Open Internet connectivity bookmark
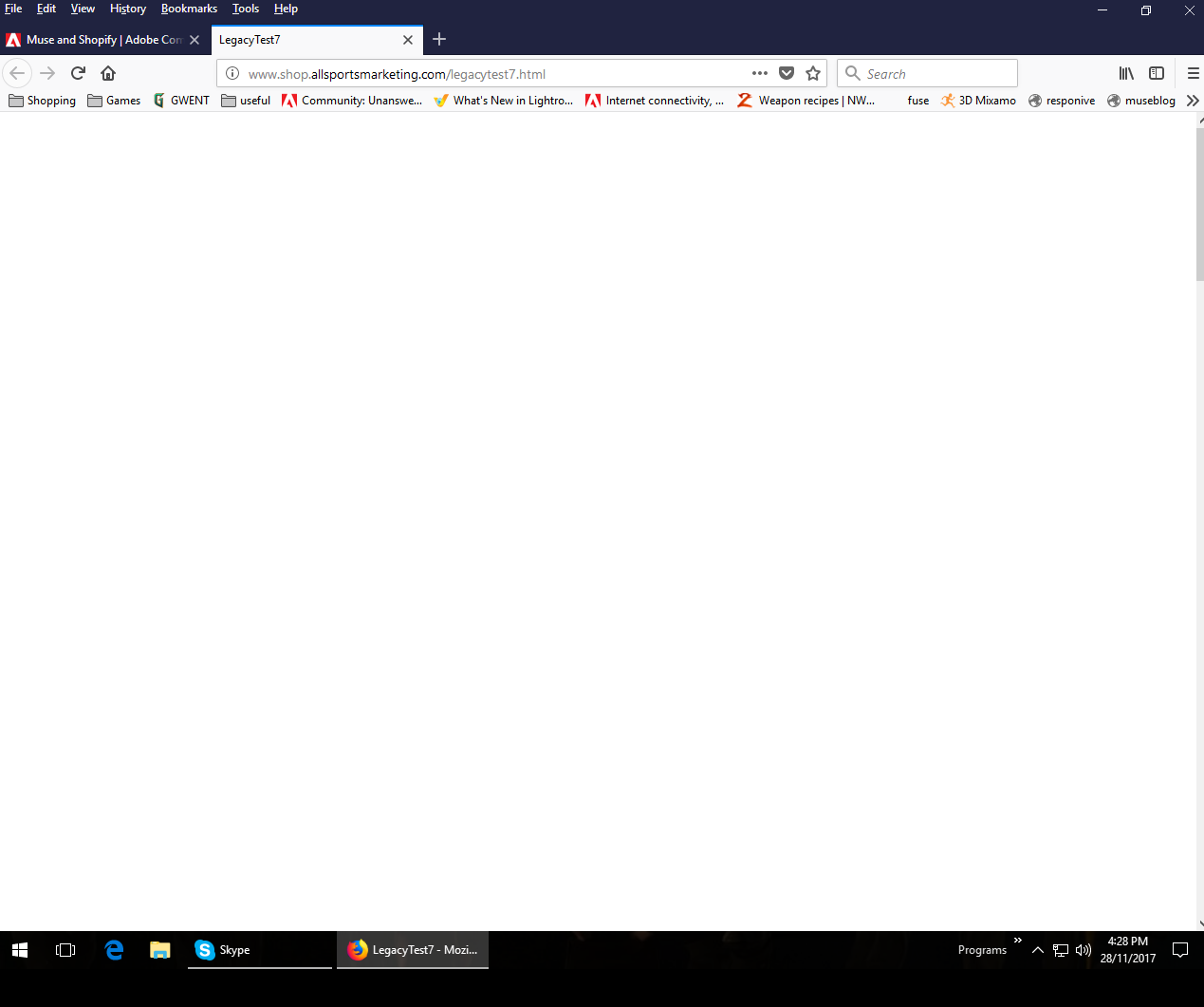1204x1007 pixels. click(x=655, y=101)
